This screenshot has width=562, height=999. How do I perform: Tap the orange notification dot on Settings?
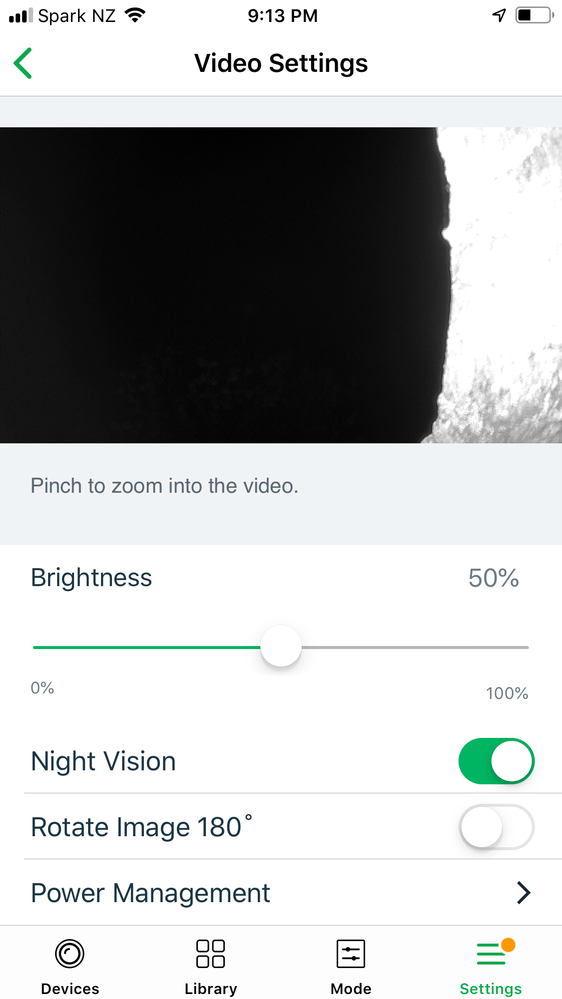coord(508,945)
